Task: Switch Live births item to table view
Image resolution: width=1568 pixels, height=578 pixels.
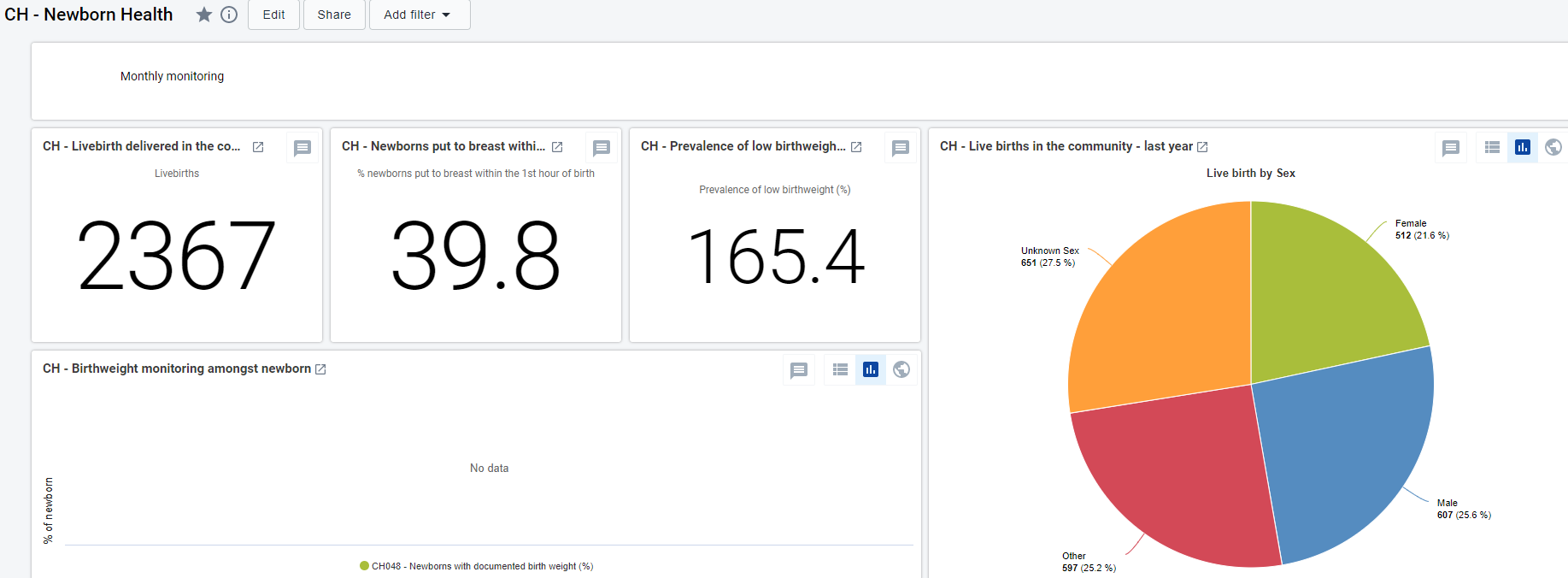Action: click(1492, 147)
